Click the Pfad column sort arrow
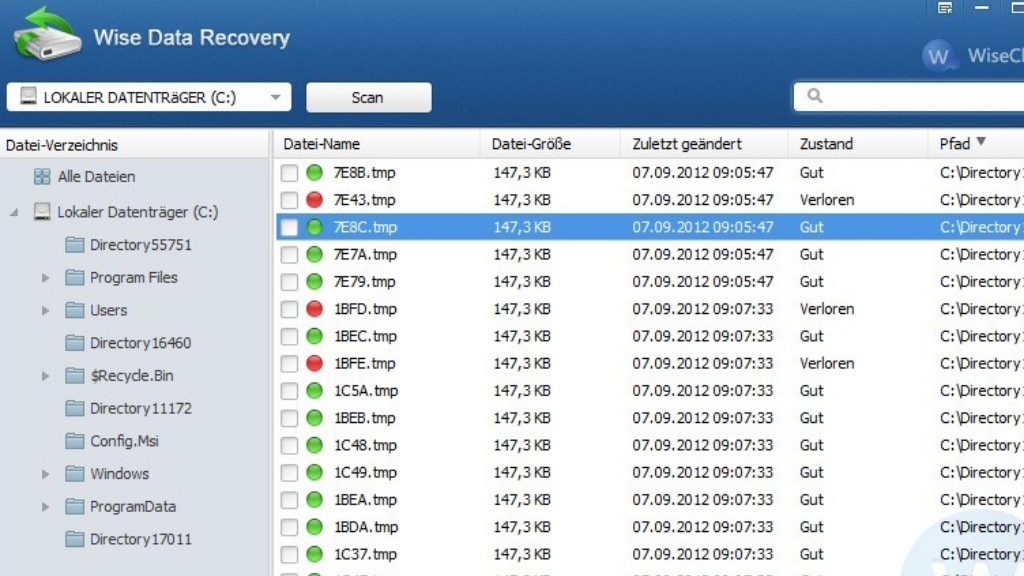Screen dimensions: 1024x576 (981, 142)
